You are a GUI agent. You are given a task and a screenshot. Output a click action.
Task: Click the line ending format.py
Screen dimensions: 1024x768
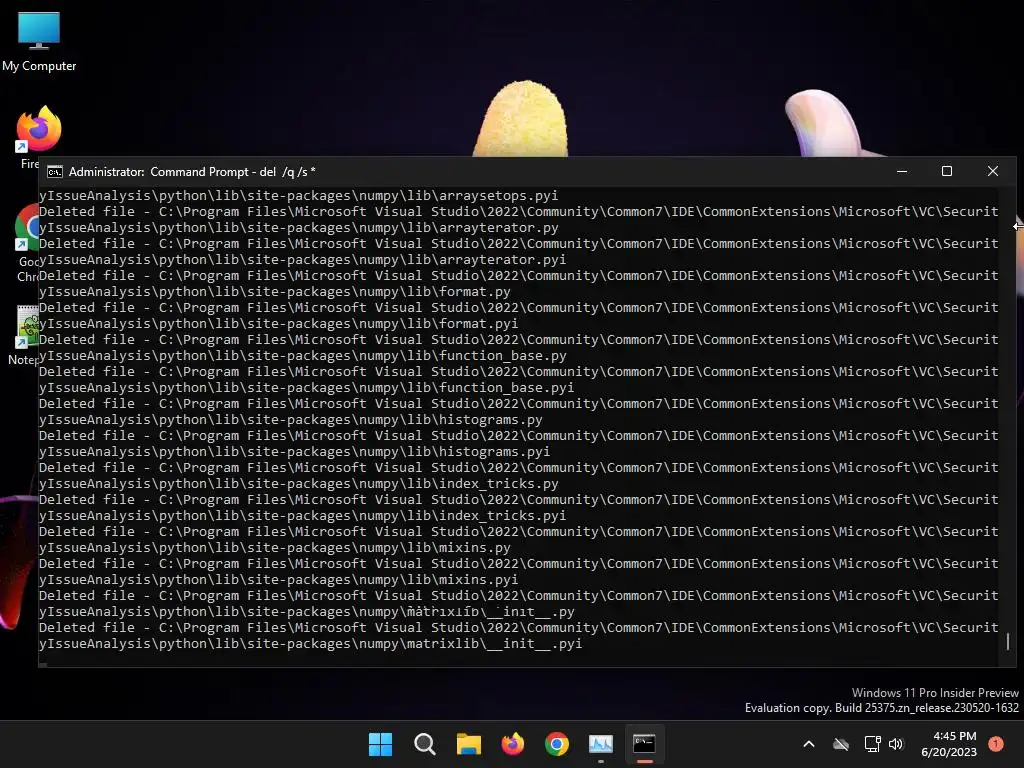tap(275, 291)
